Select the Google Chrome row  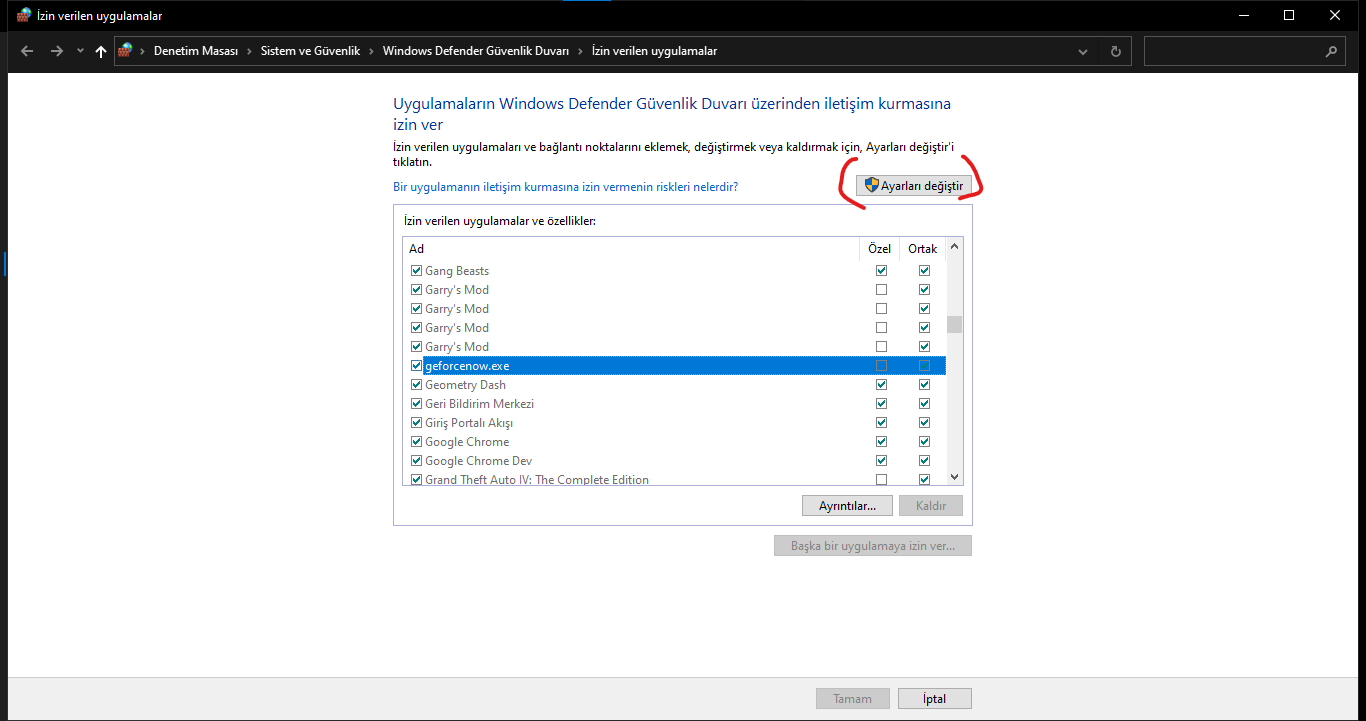pyautogui.click(x=675, y=442)
